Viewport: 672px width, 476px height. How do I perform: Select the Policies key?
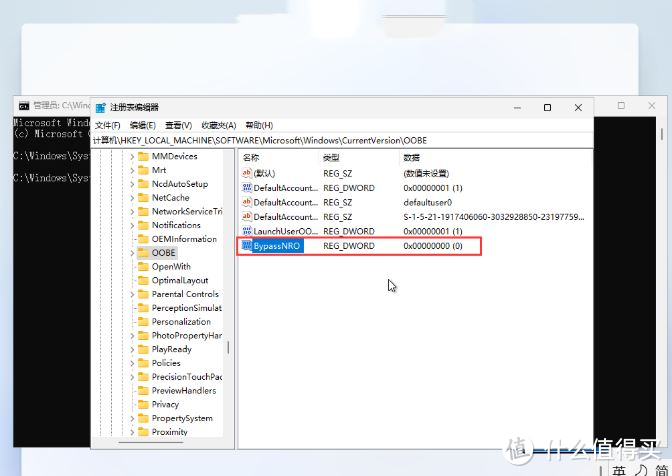166,363
